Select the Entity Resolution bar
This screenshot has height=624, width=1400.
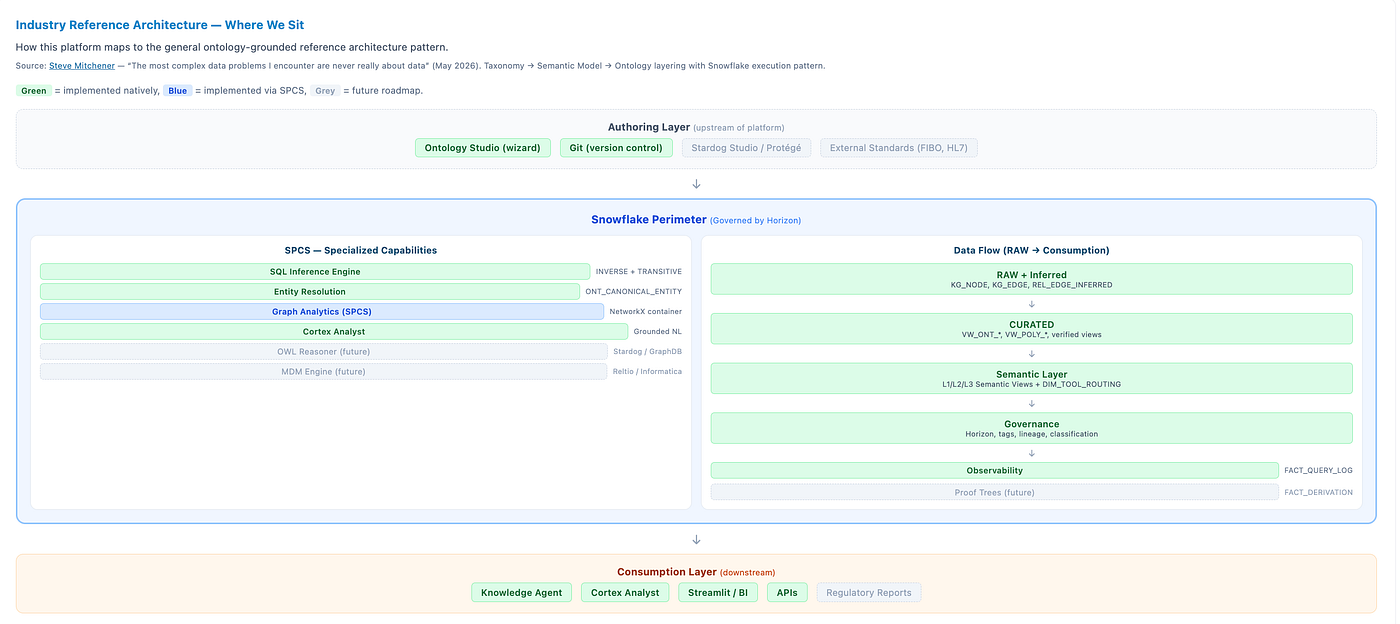[x=310, y=292]
